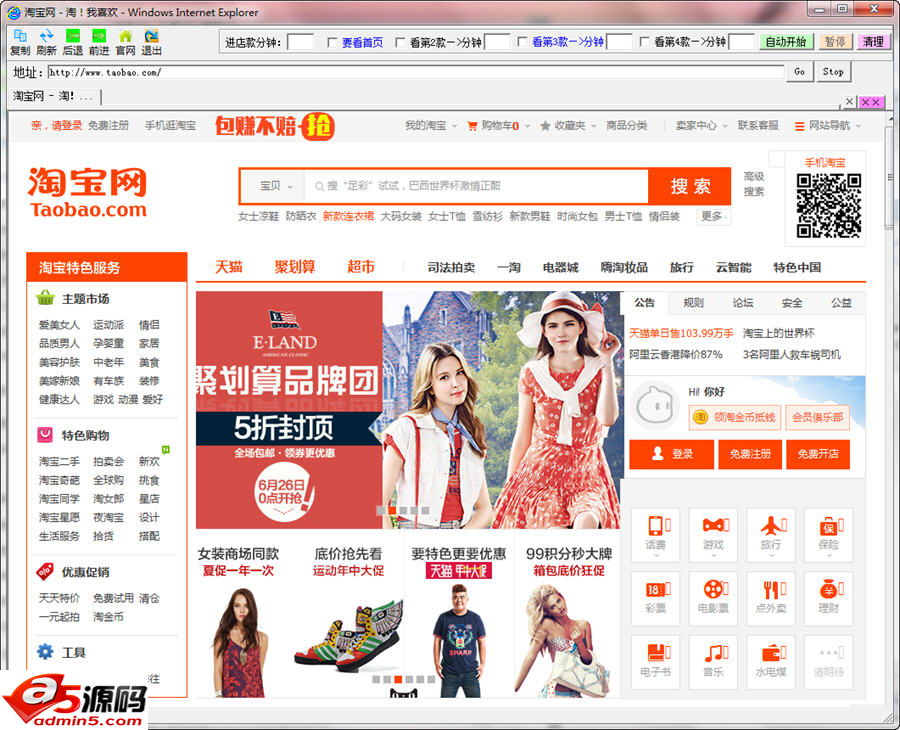The image size is (900, 730).
Task: Click the 主题市场 basket icon
Action: 45,298
